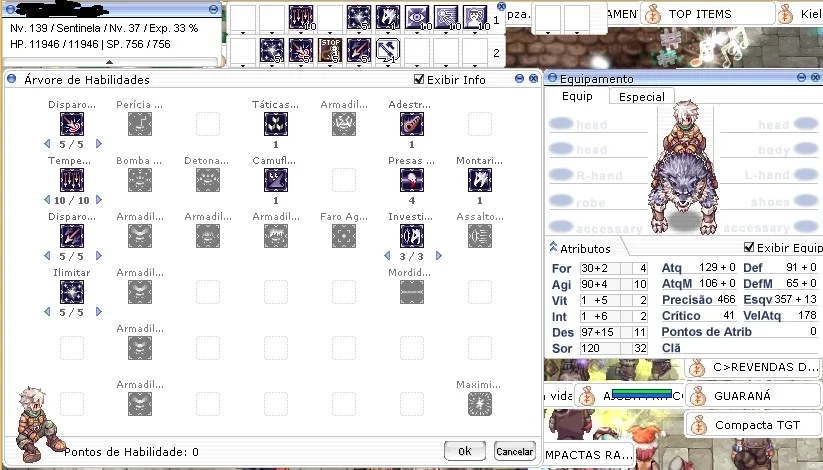Click the eye skill icon in hotbar row 1
The image size is (823, 470).
click(417, 18)
